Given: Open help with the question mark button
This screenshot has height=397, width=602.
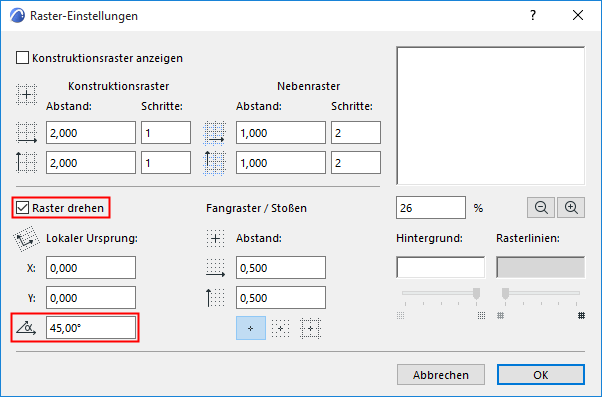Looking at the screenshot, I should [x=533, y=15].
